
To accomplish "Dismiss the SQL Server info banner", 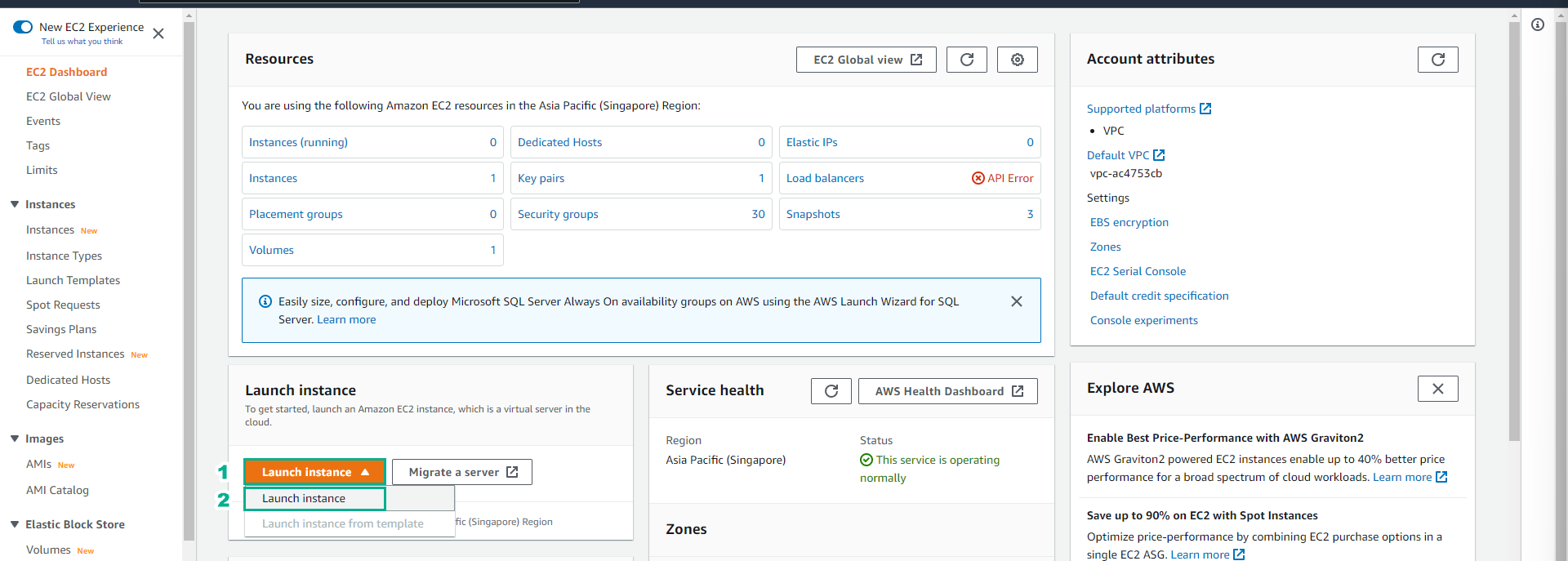I will tap(1017, 301).
